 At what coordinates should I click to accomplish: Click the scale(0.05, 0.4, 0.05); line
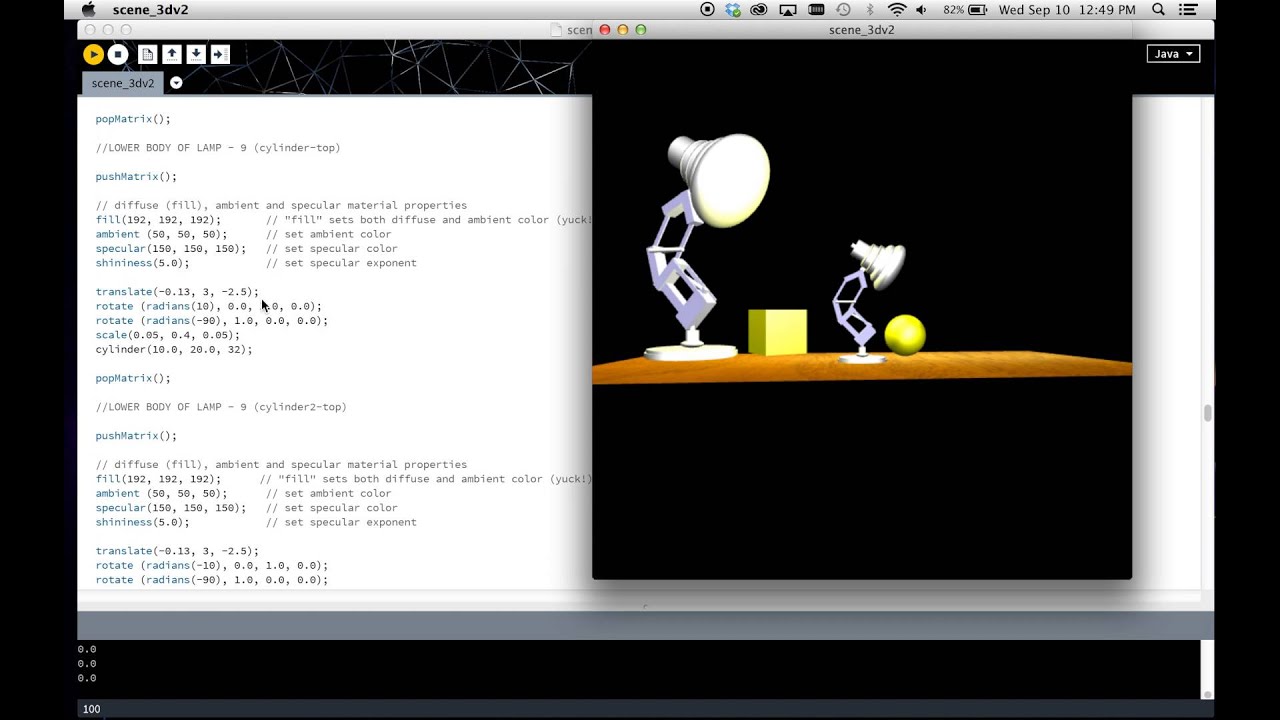(x=167, y=335)
